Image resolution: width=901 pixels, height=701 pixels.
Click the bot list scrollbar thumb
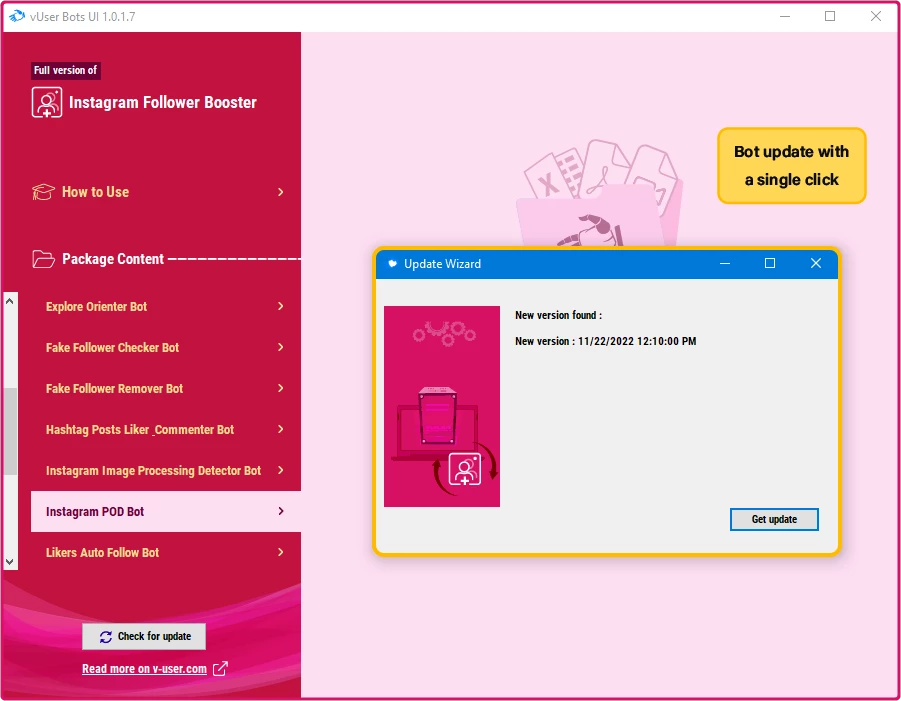[10, 432]
